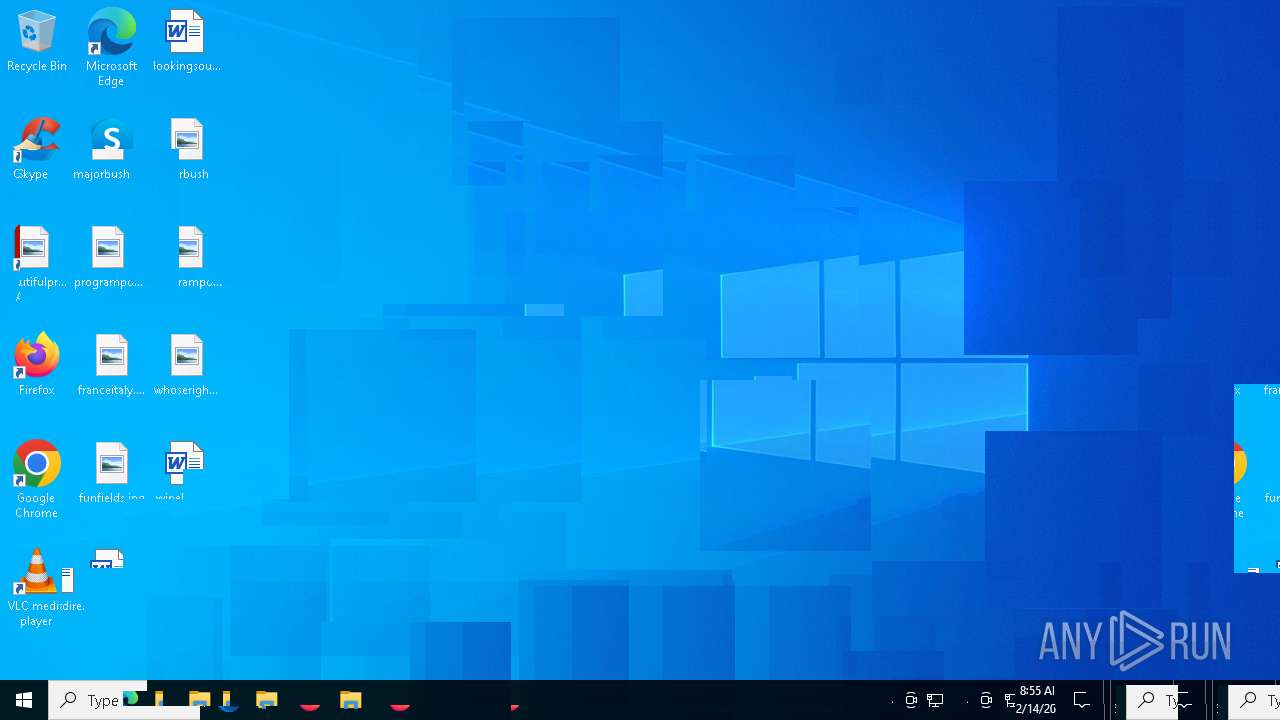Select the funfields.jpg file icon
Screen dimensions: 1280x720
tap(111, 472)
